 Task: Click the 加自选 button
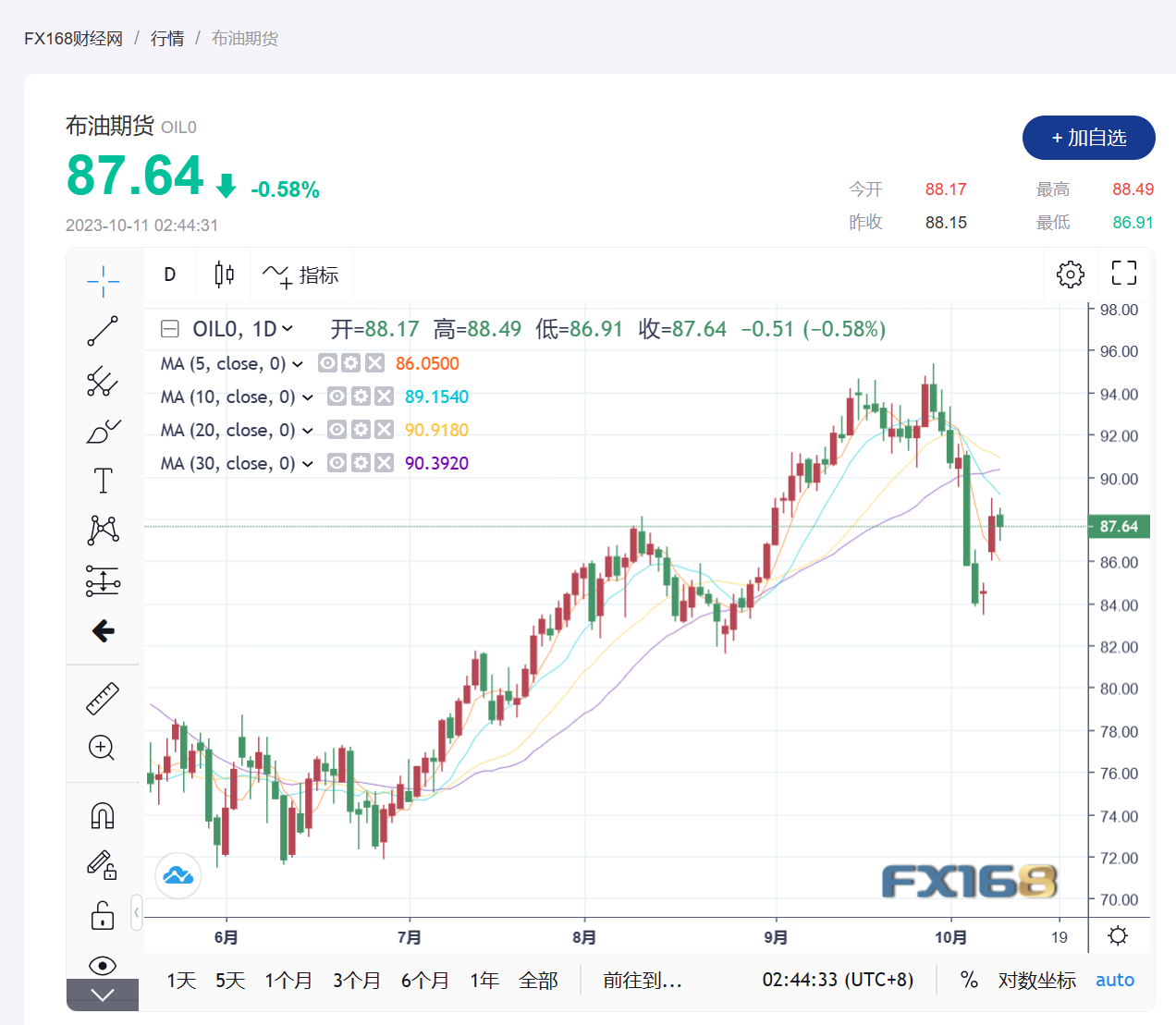1088,138
